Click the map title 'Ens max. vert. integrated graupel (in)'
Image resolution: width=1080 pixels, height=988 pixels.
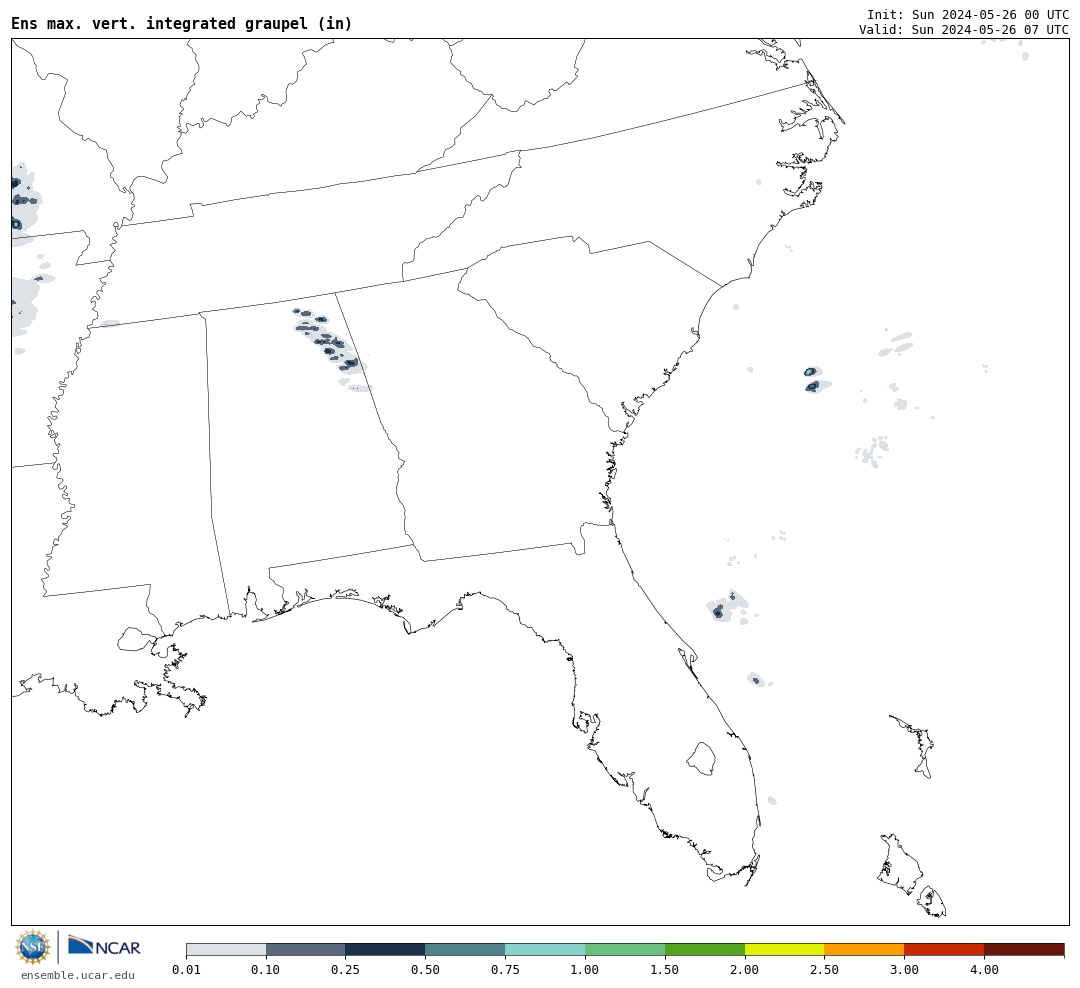tap(182, 24)
